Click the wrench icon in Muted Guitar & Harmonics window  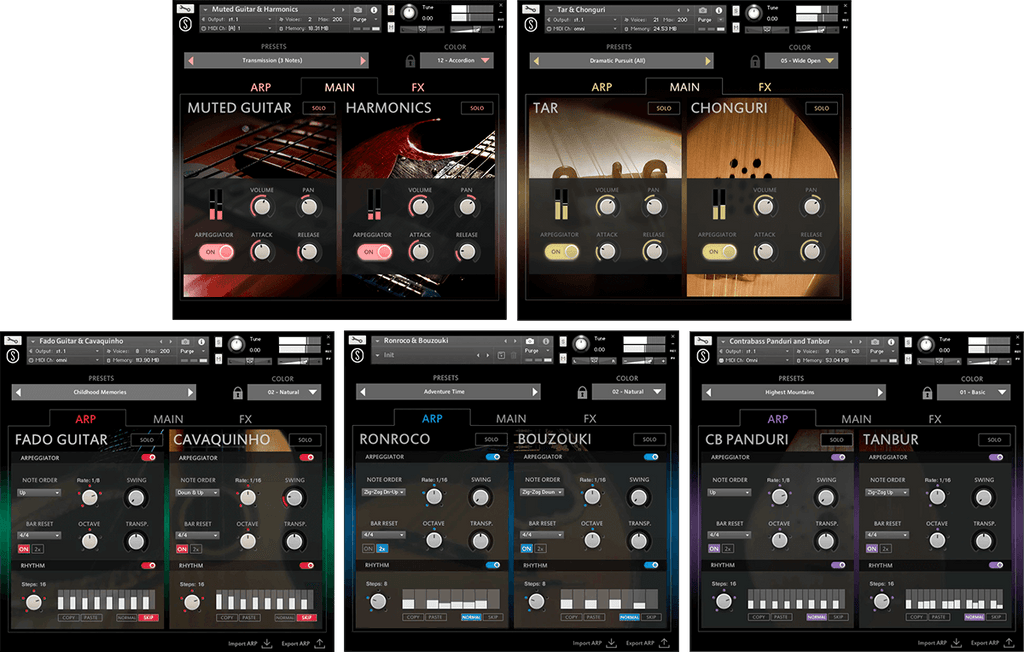(x=185, y=9)
